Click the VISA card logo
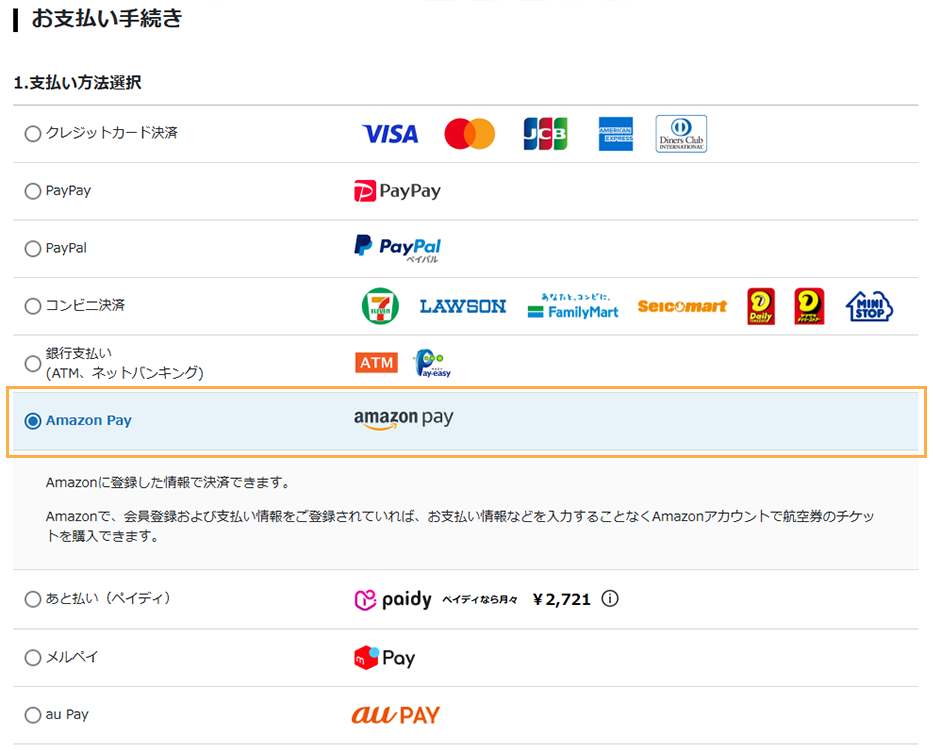This screenshot has width=933, height=751. (390, 134)
